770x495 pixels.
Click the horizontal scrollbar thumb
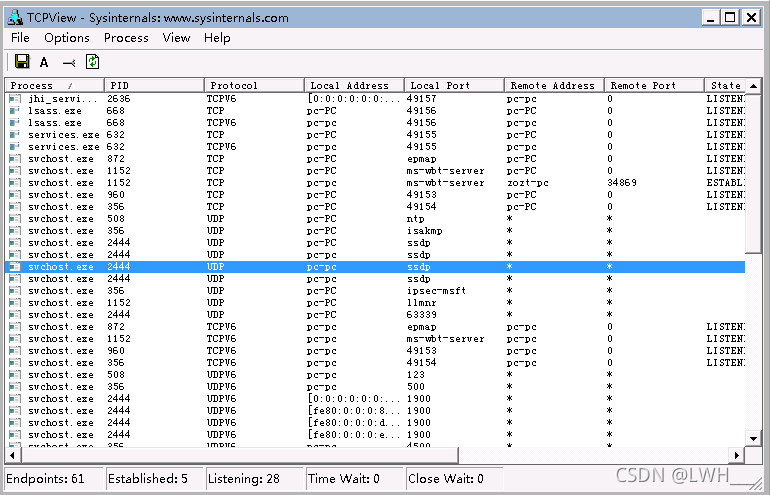coord(240,455)
